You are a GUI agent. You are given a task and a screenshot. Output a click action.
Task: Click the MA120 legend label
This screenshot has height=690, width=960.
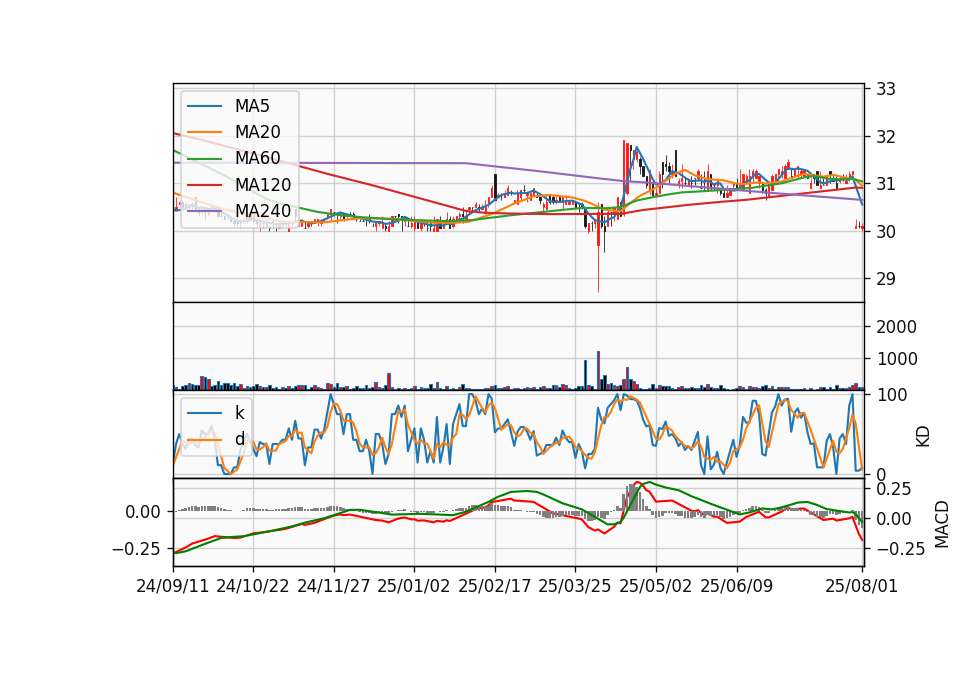(x=263, y=184)
